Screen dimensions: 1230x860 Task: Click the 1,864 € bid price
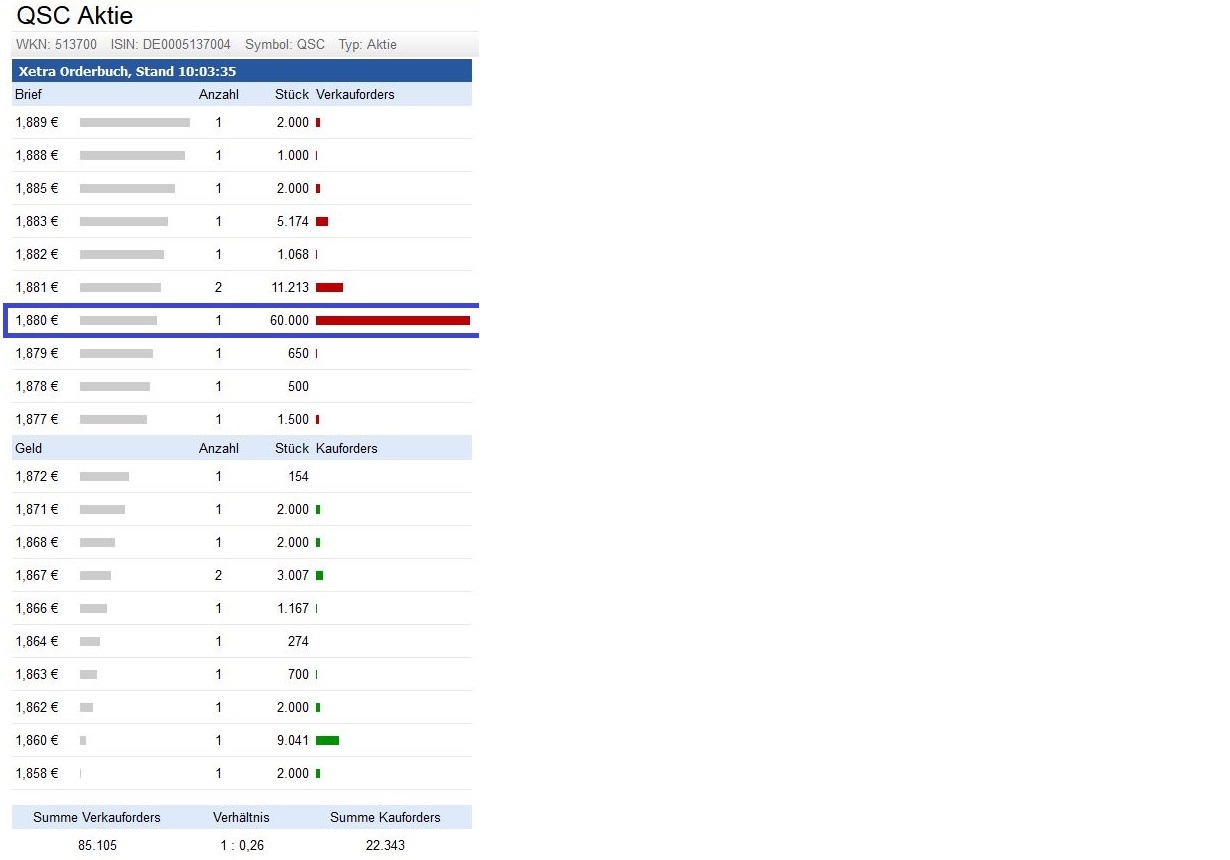click(37, 642)
